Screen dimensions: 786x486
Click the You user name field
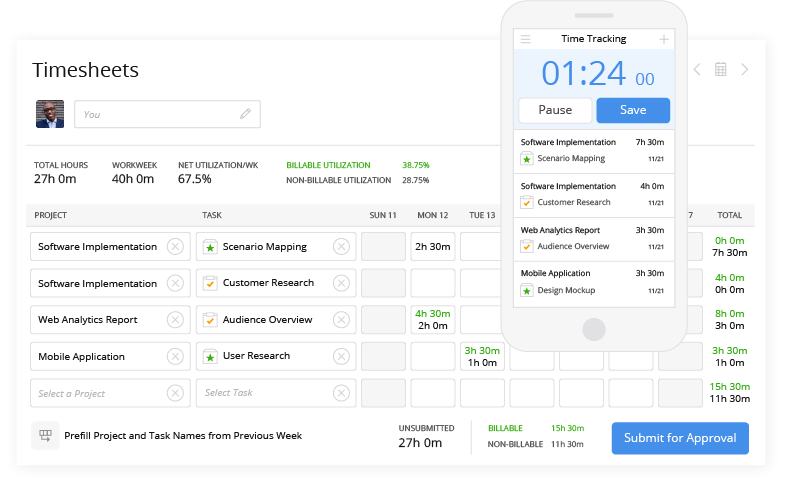coord(167,114)
